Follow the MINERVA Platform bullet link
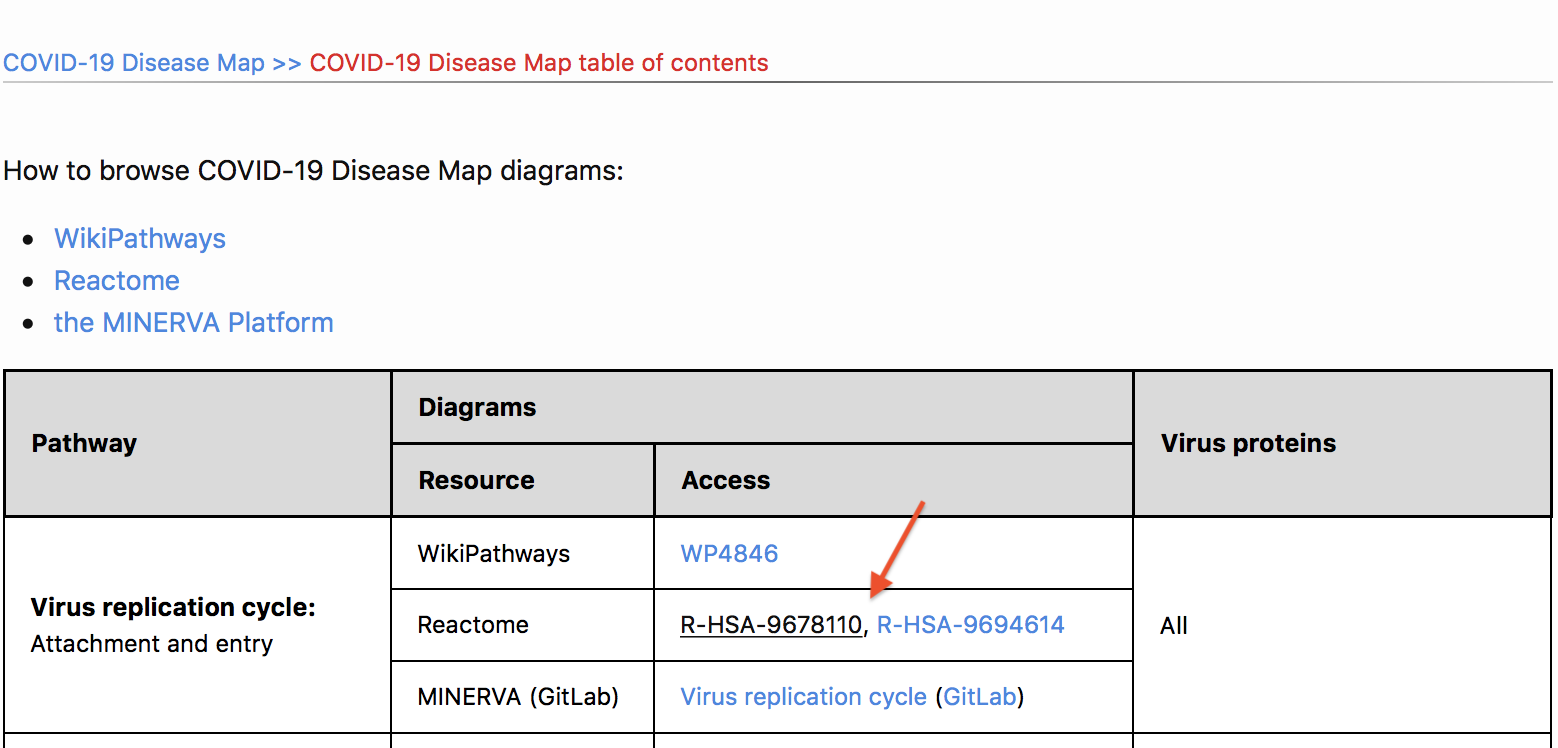This screenshot has height=748, width=1558. (193, 323)
